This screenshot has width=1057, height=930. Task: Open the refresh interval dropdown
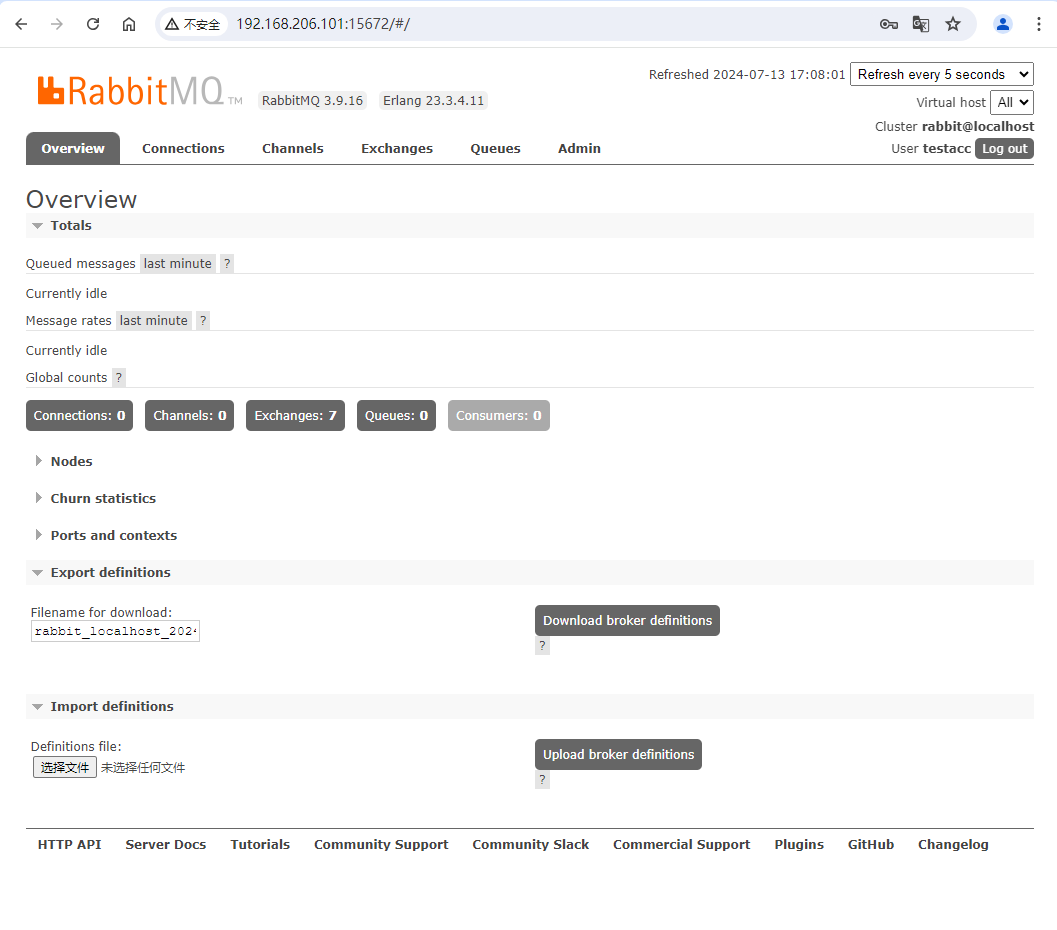coord(941,74)
